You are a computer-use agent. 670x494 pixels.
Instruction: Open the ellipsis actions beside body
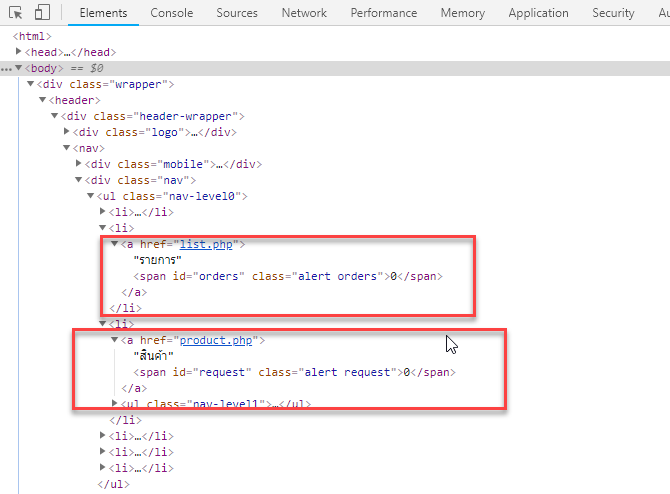(6, 69)
